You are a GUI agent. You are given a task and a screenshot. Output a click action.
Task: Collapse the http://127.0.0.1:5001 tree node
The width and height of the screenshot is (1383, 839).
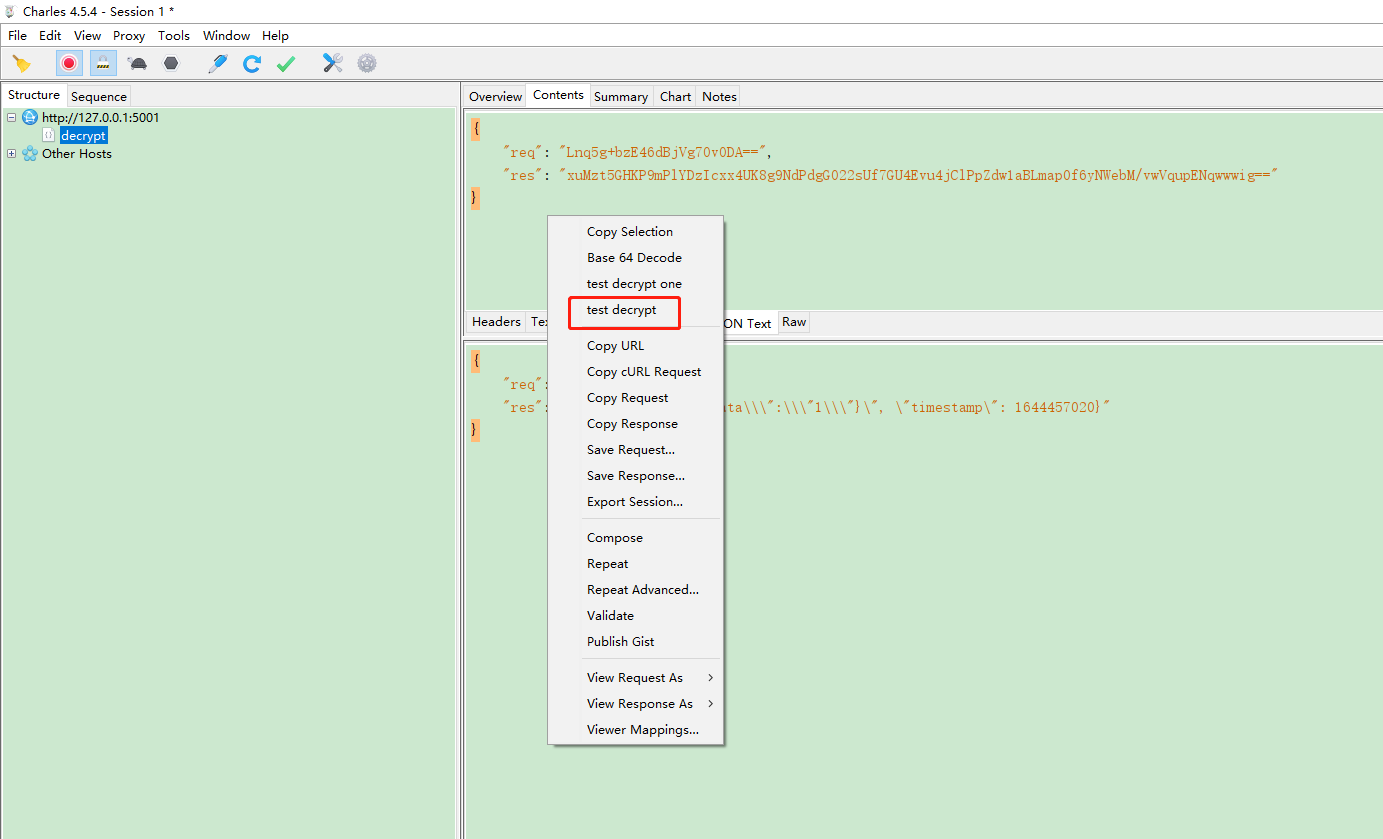tap(10, 117)
